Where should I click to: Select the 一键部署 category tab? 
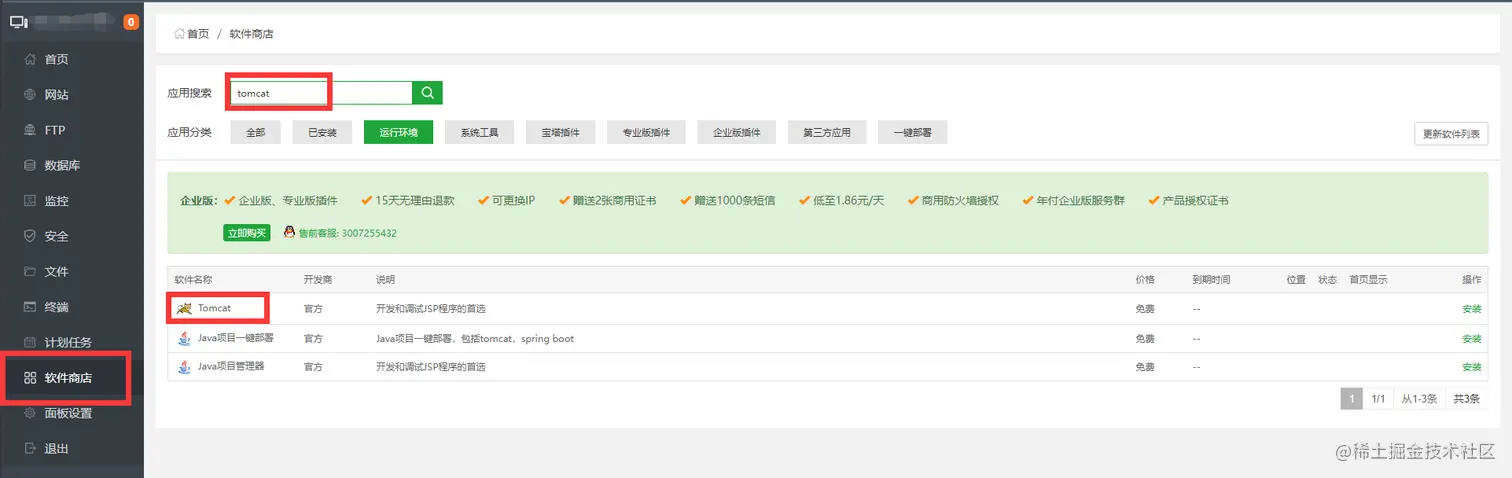912,132
